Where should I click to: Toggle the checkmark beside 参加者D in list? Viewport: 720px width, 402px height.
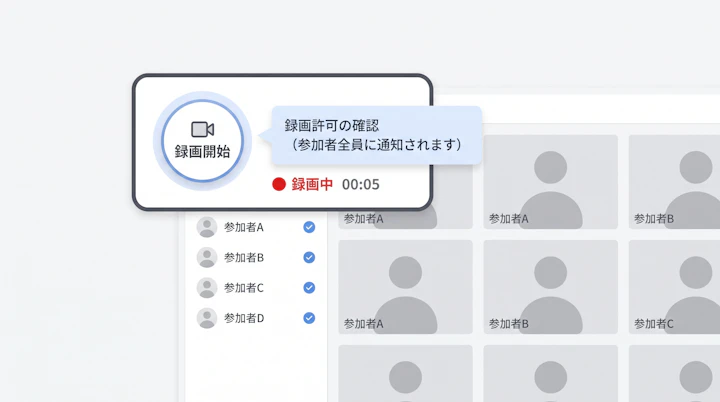click(x=309, y=318)
